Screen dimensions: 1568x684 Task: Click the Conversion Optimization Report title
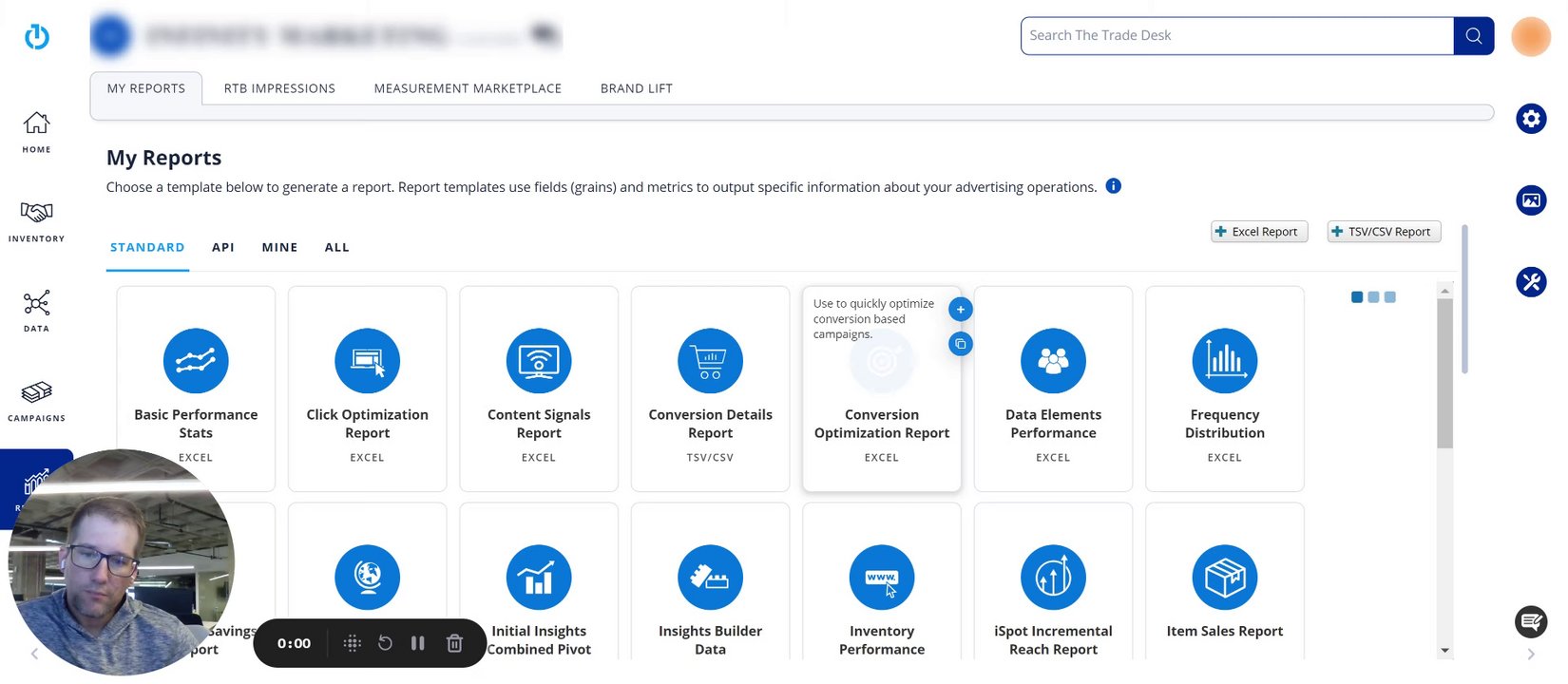pos(882,424)
